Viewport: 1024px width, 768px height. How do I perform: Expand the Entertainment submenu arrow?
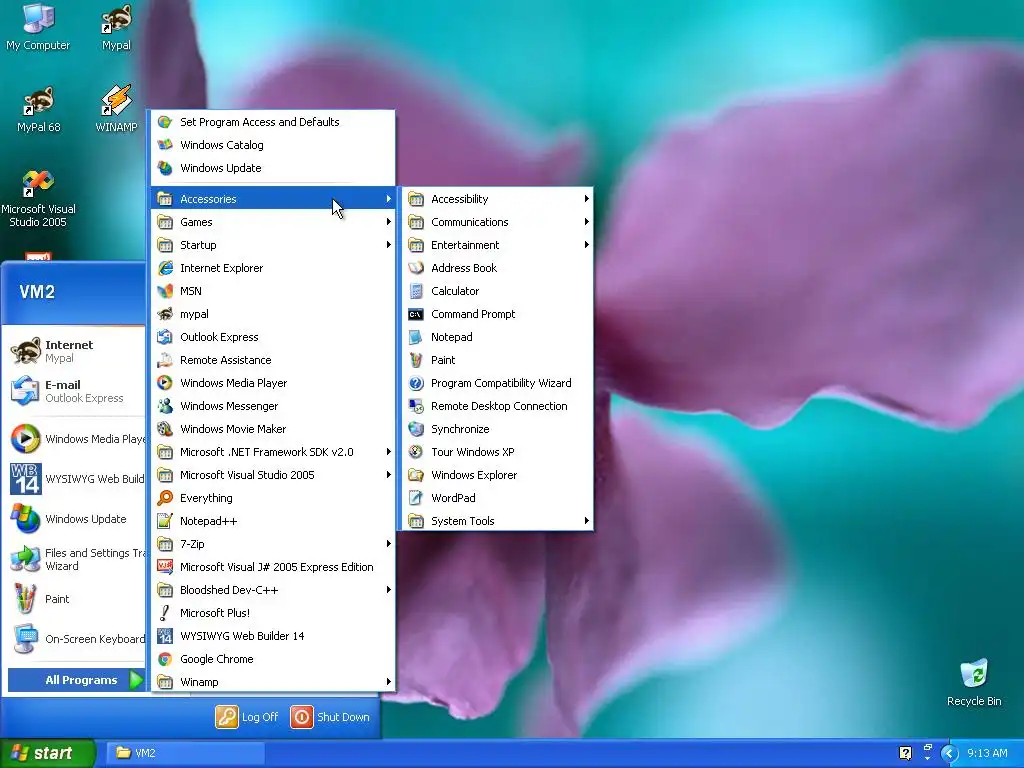[586, 245]
